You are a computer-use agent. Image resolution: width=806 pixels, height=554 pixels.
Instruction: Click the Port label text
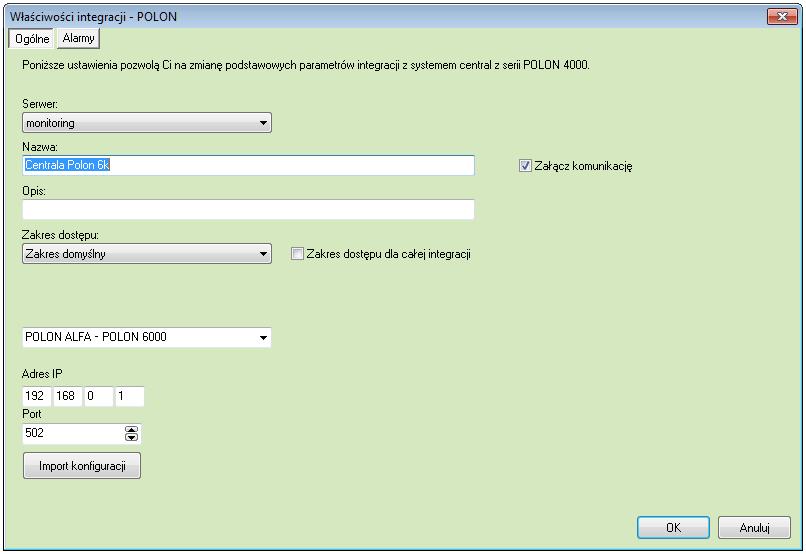point(32,414)
